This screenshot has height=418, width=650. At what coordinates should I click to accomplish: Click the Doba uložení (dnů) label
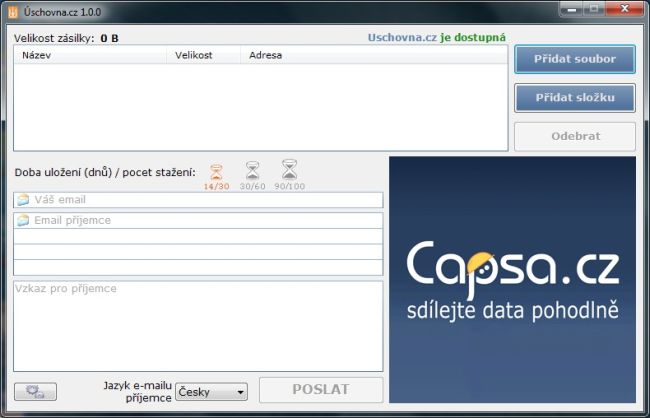tap(105, 173)
